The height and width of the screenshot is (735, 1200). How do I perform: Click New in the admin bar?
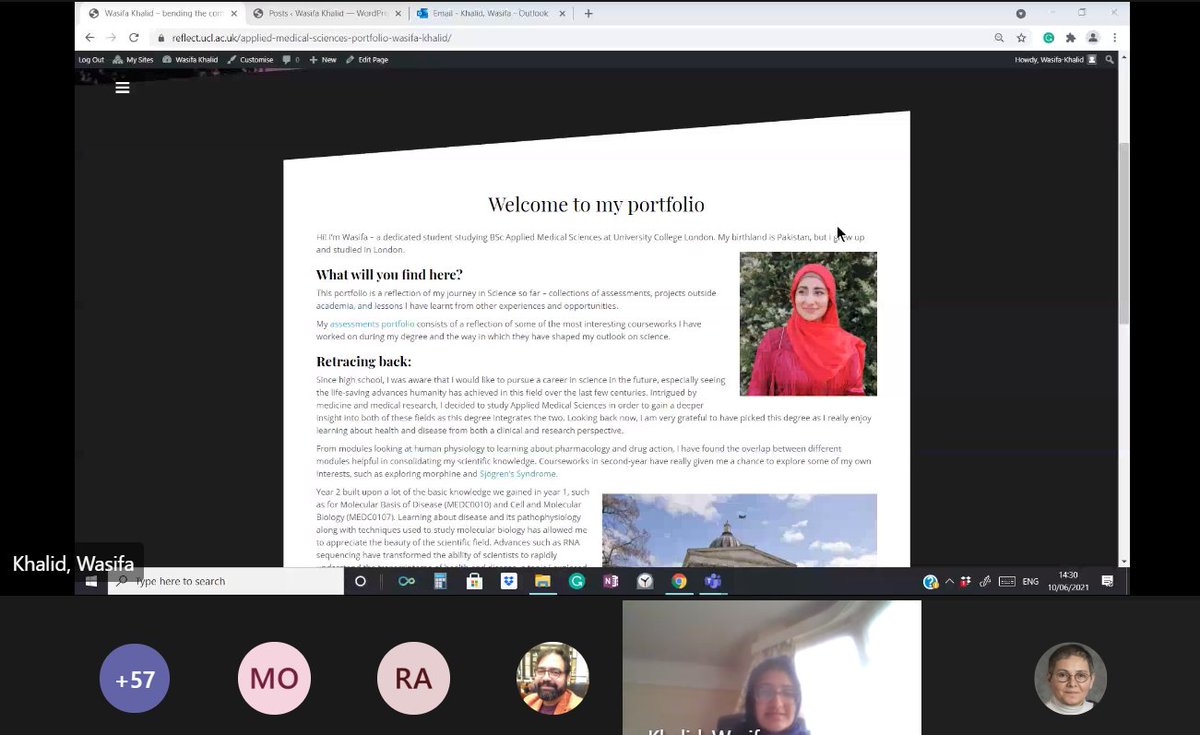[x=323, y=60]
